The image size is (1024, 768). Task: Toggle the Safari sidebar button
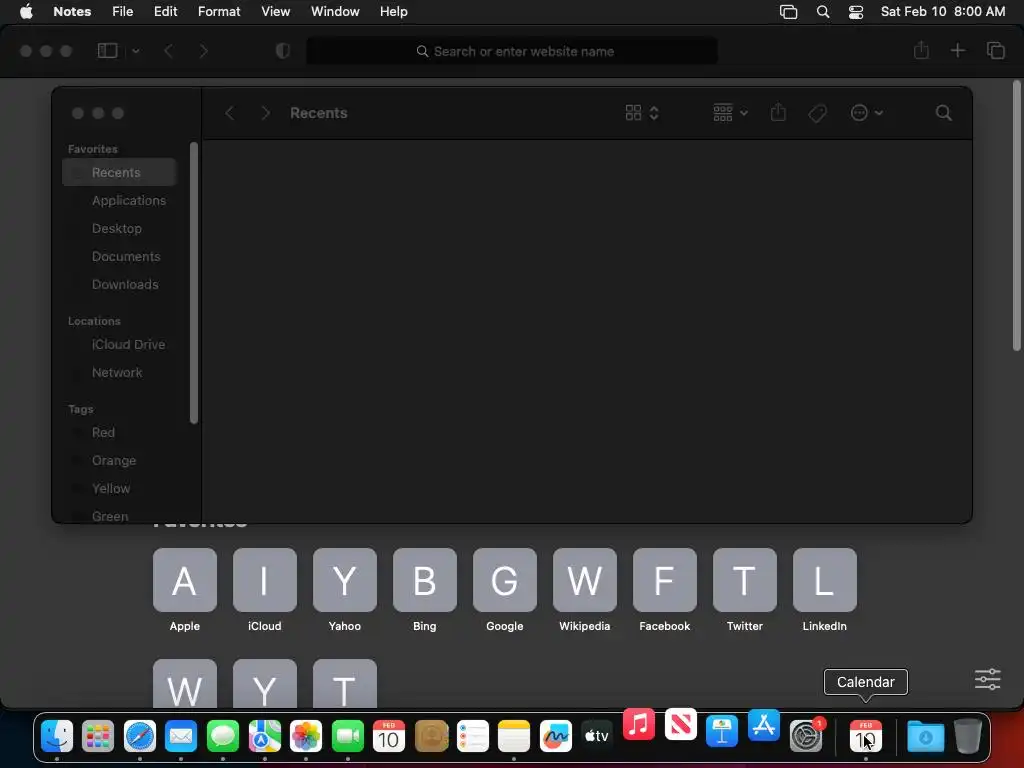click(x=108, y=50)
